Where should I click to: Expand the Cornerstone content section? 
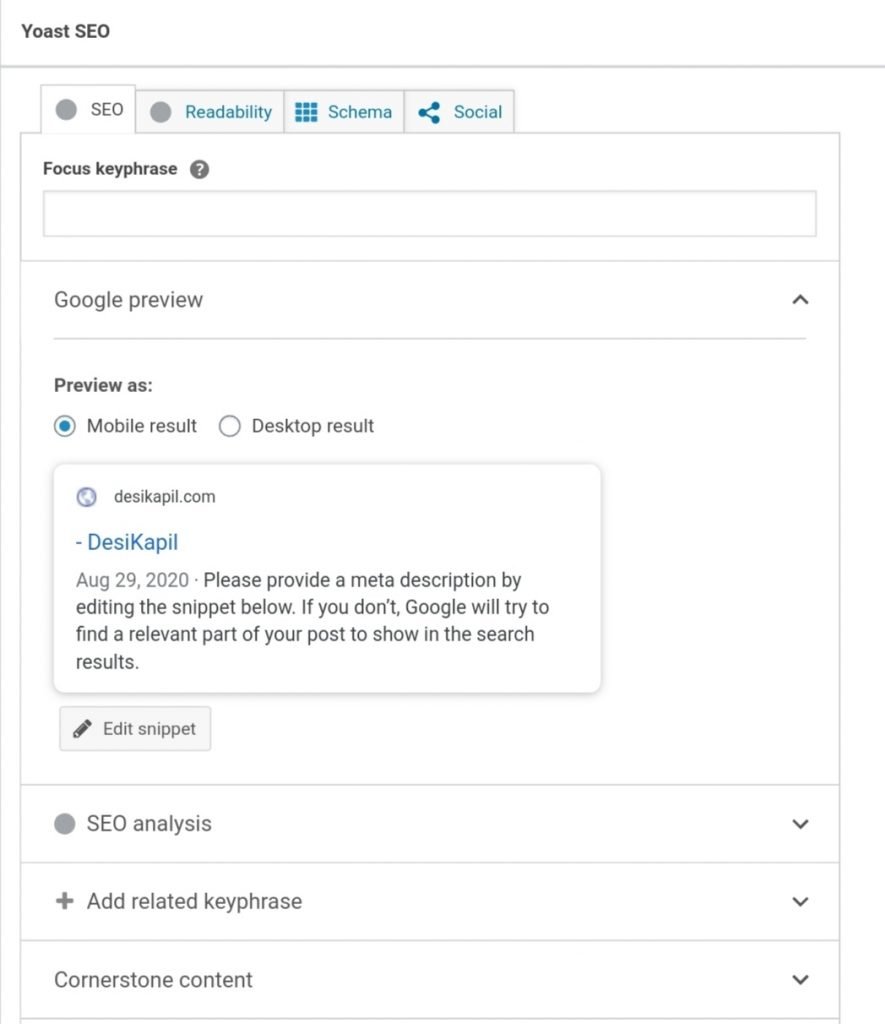pyautogui.click(x=799, y=980)
